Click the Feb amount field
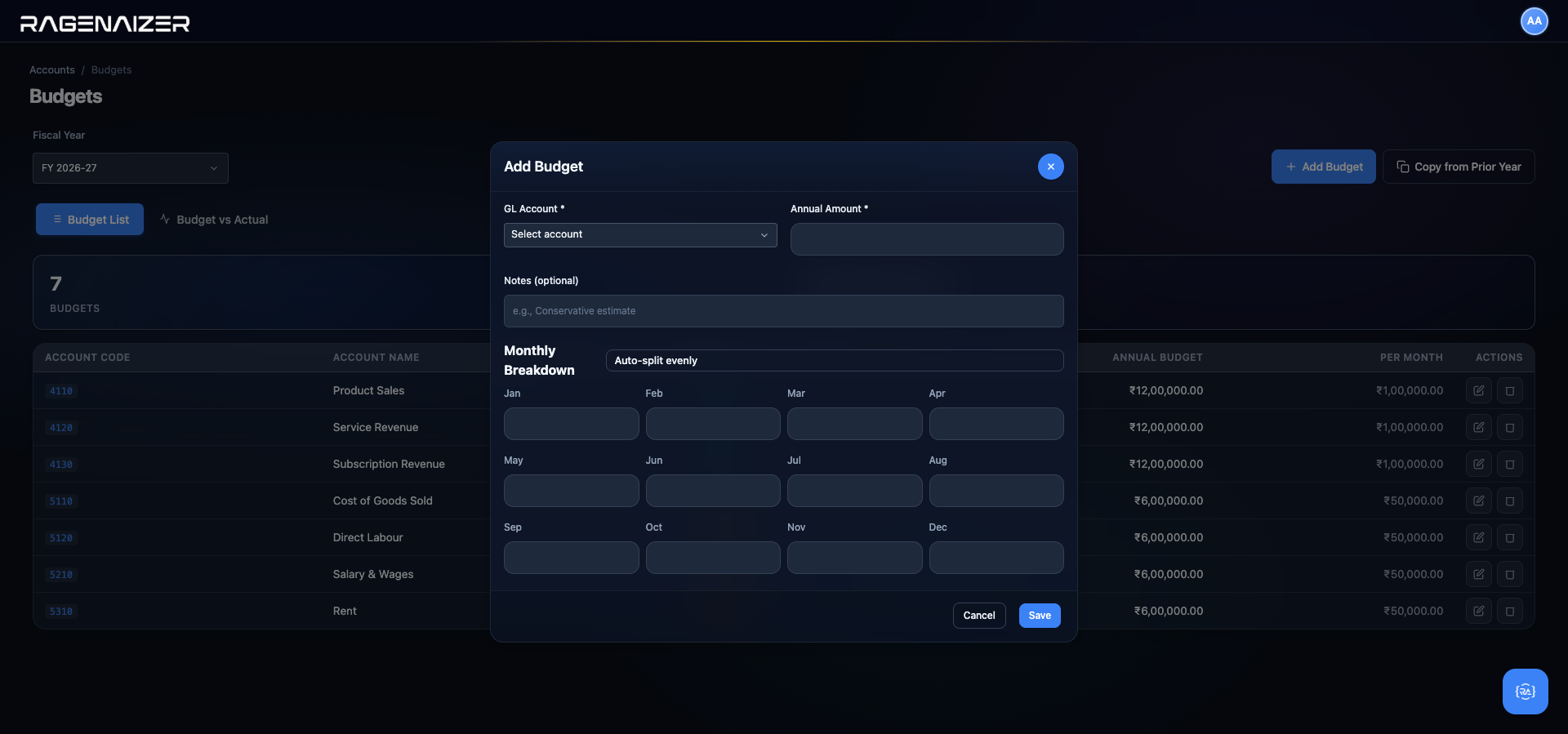1568x734 pixels. pyautogui.click(x=713, y=424)
